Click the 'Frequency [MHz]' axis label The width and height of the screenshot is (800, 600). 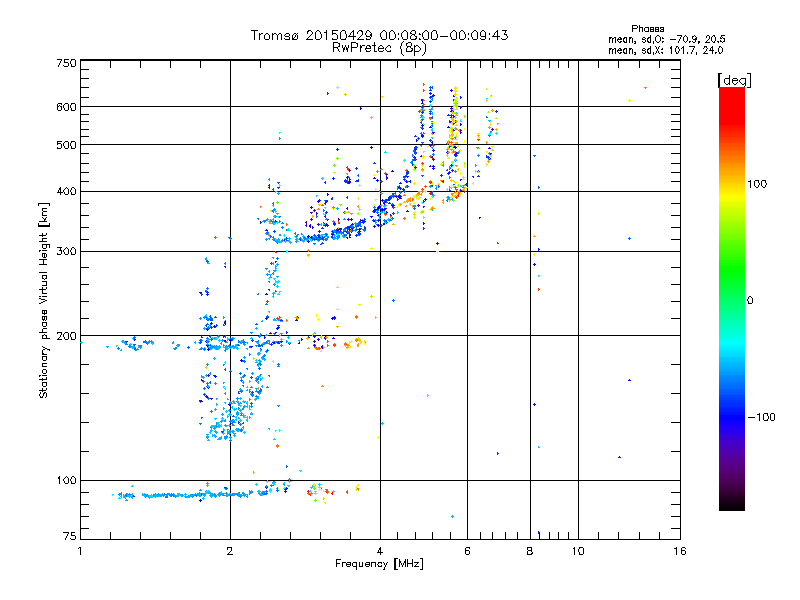pyautogui.click(x=379, y=564)
